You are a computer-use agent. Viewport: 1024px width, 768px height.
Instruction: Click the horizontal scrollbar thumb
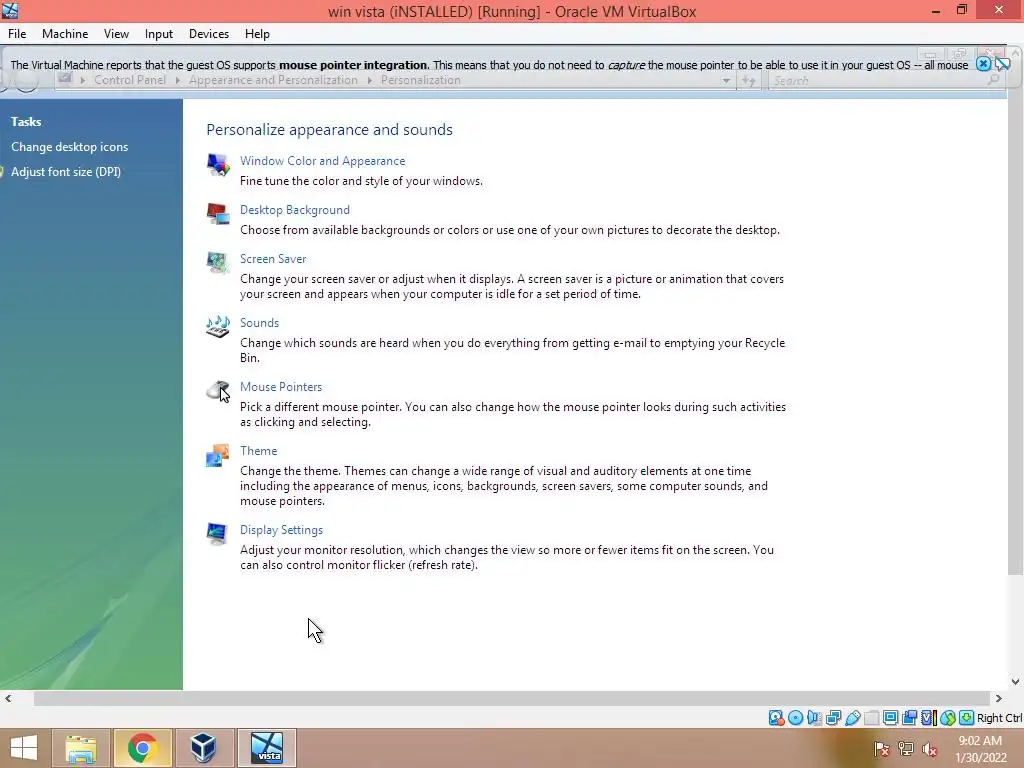[512, 698]
